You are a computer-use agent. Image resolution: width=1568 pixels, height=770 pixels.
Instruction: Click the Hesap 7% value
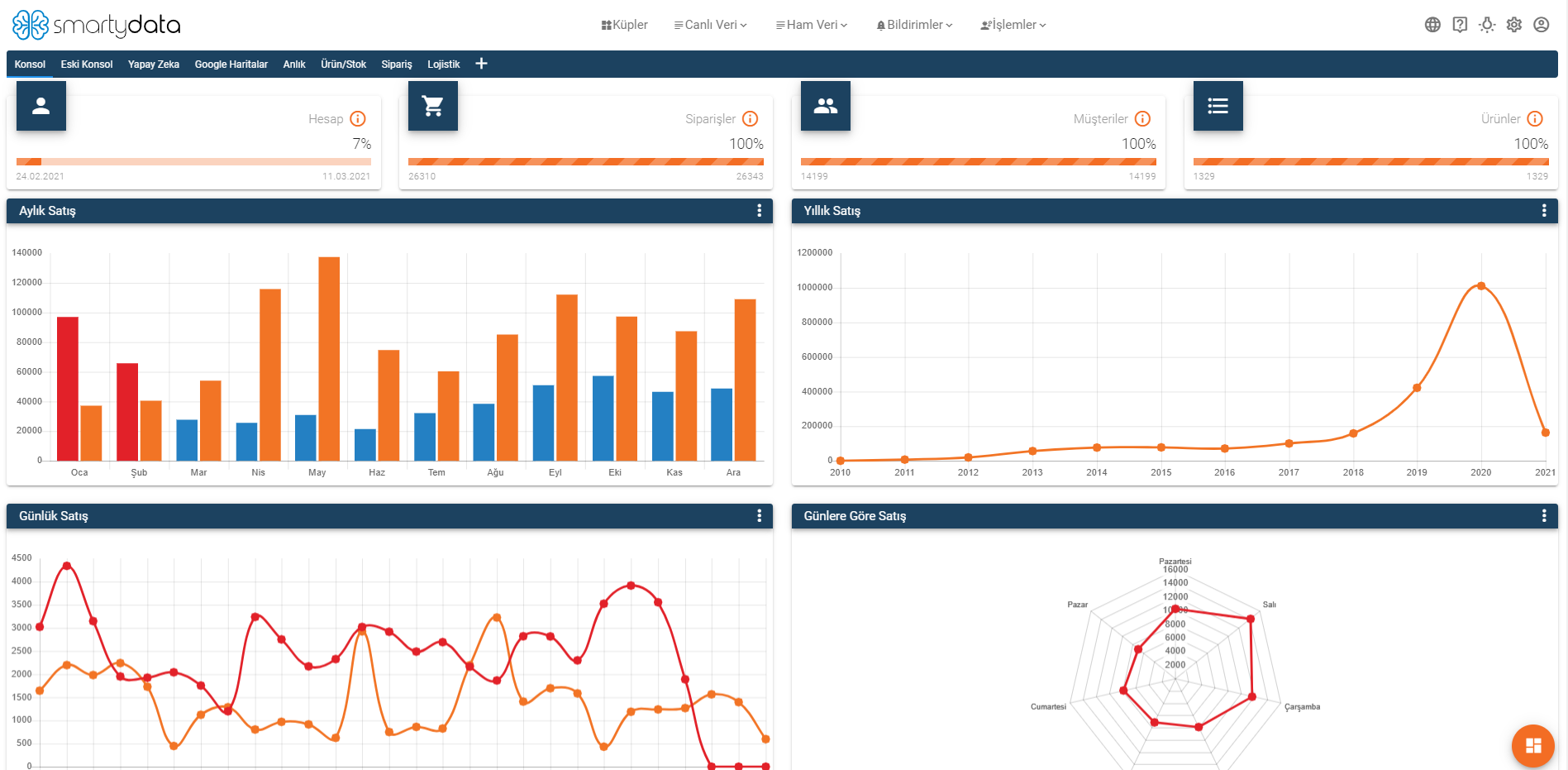pyautogui.click(x=362, y=144)
